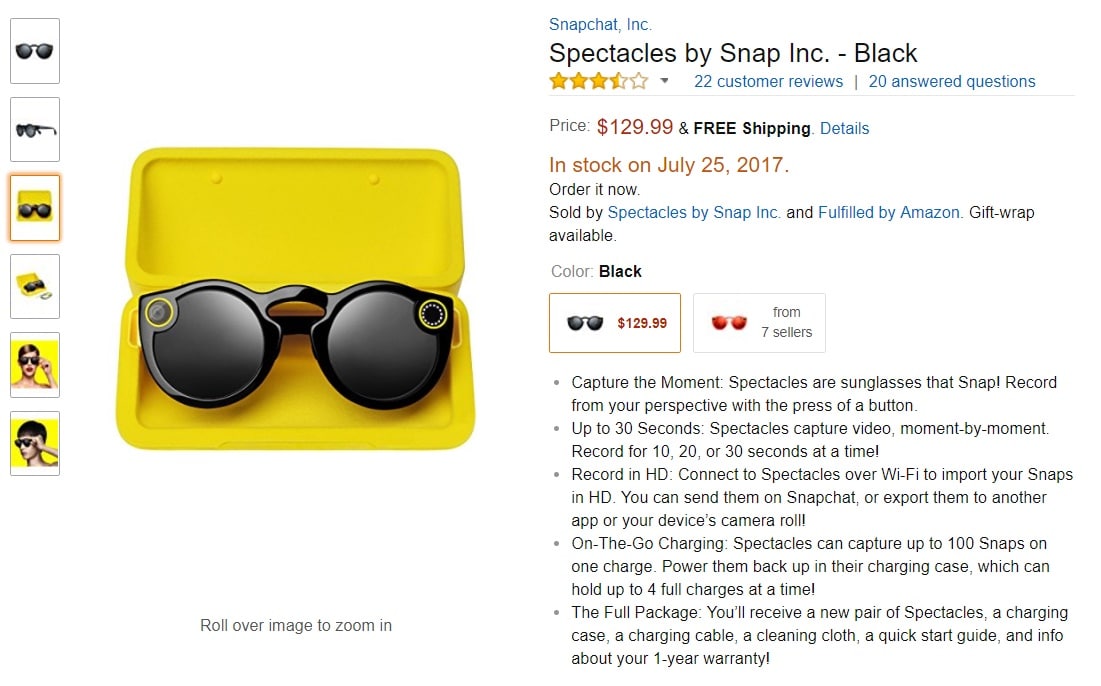Open the 22 customer reviews link
Viewport: 1101px width, 686px height.
[768, 82]
